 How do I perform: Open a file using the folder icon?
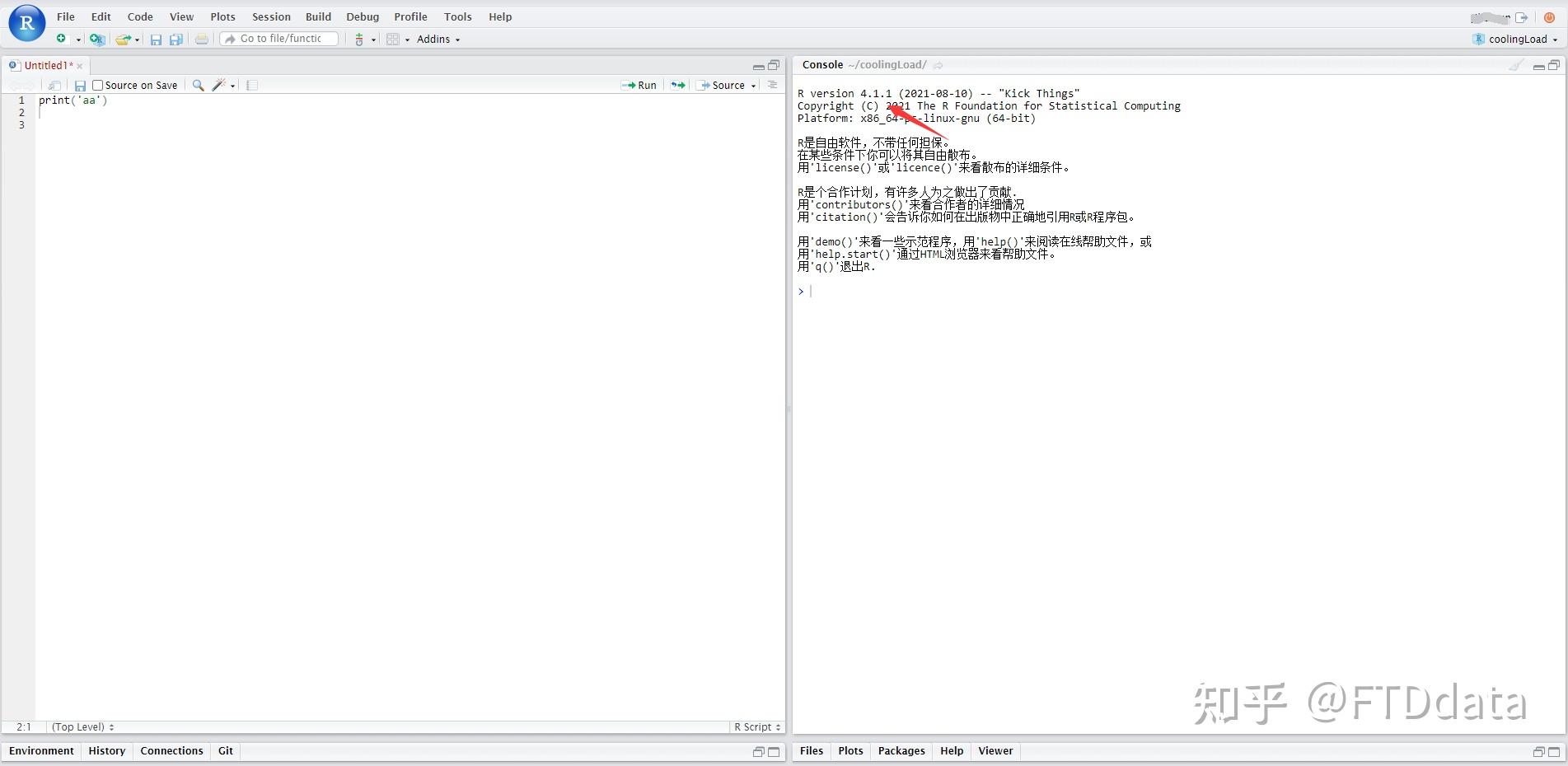[x=124, y=39]
